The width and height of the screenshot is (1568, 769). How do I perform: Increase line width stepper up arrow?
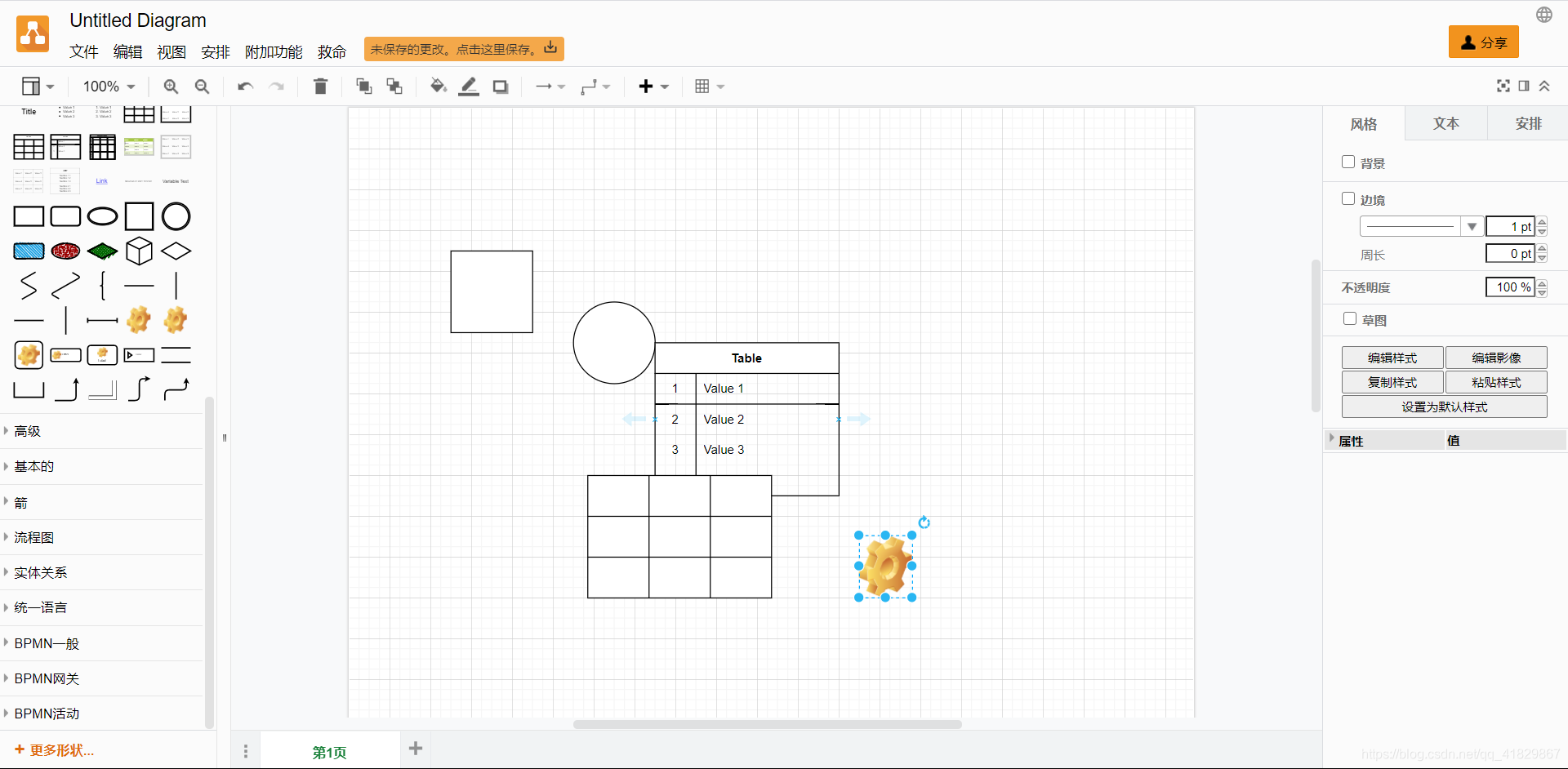point(1542,222)
